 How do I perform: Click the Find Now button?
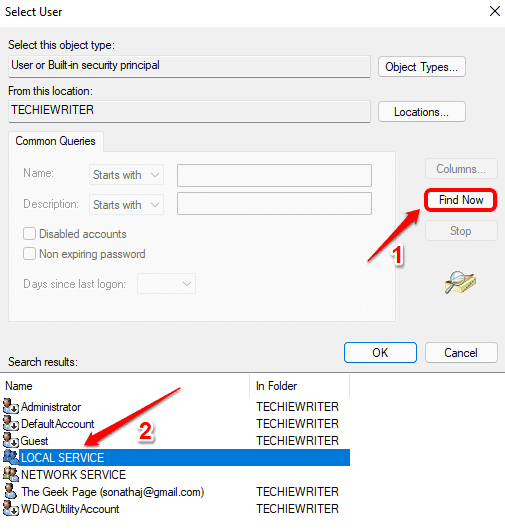tap(461, 200)
